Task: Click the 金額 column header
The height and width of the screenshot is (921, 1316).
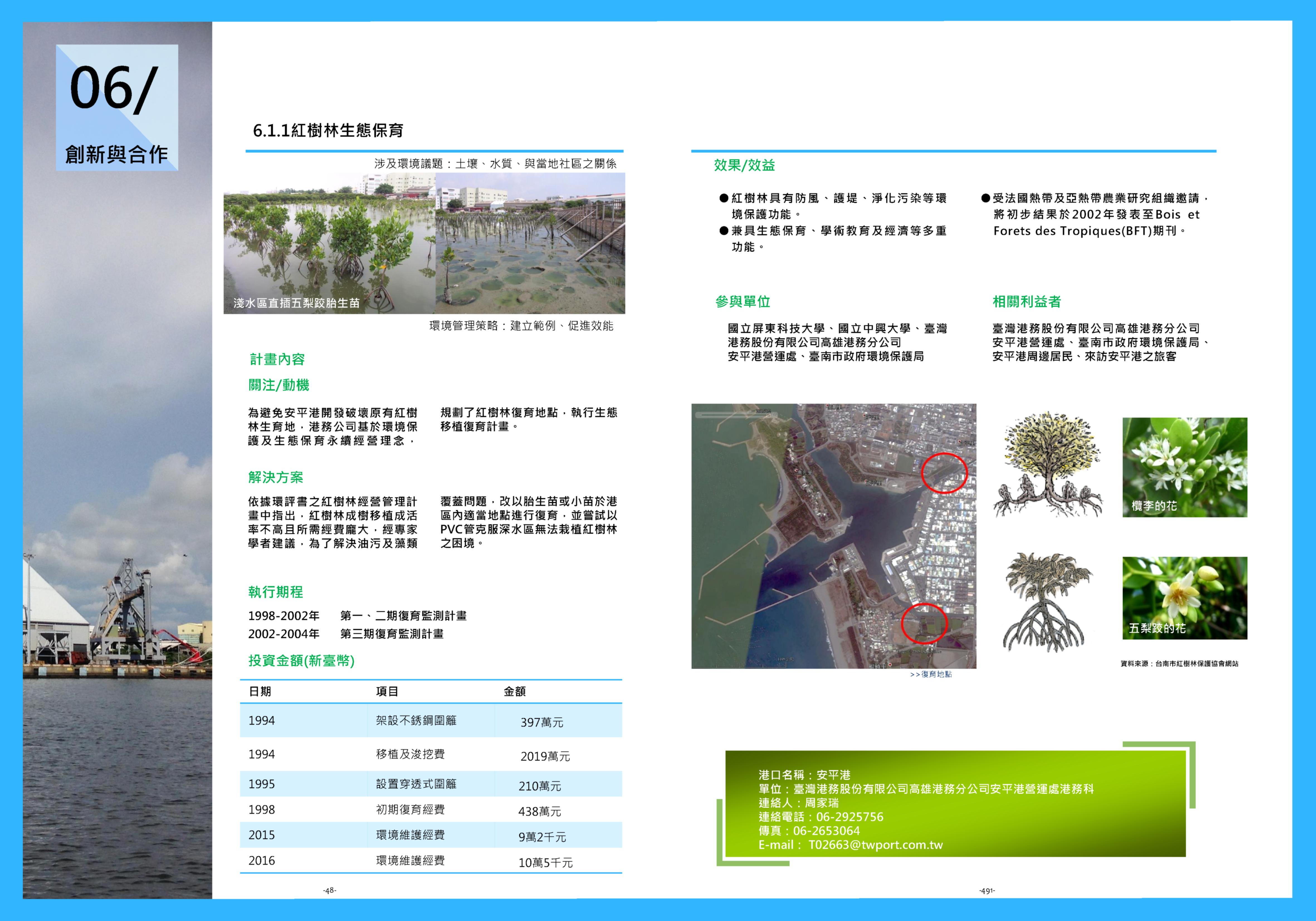Action: [x=514, y=692]
